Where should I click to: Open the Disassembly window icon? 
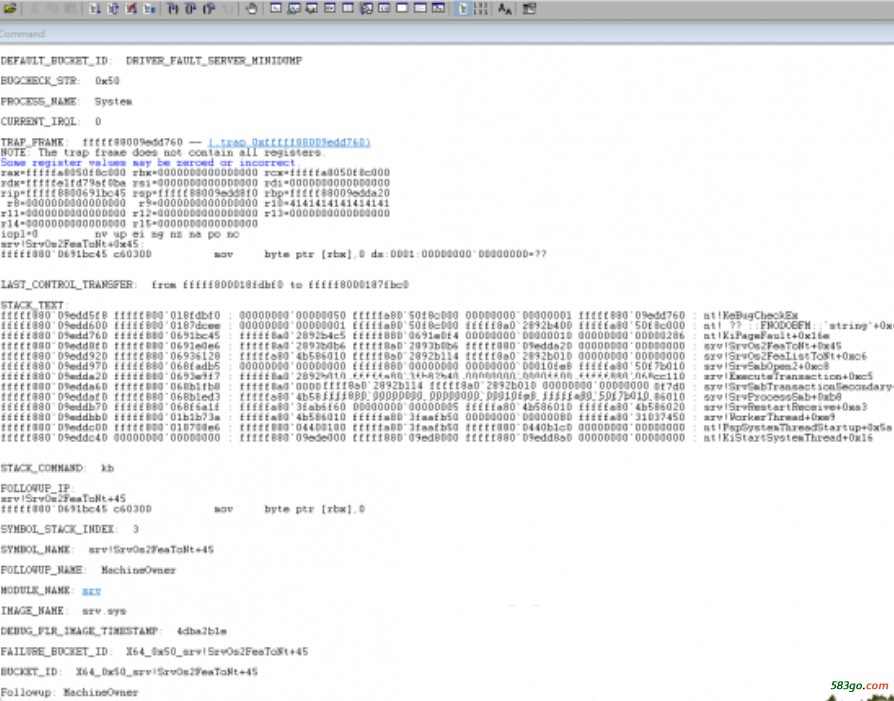(x=385, y=9)
